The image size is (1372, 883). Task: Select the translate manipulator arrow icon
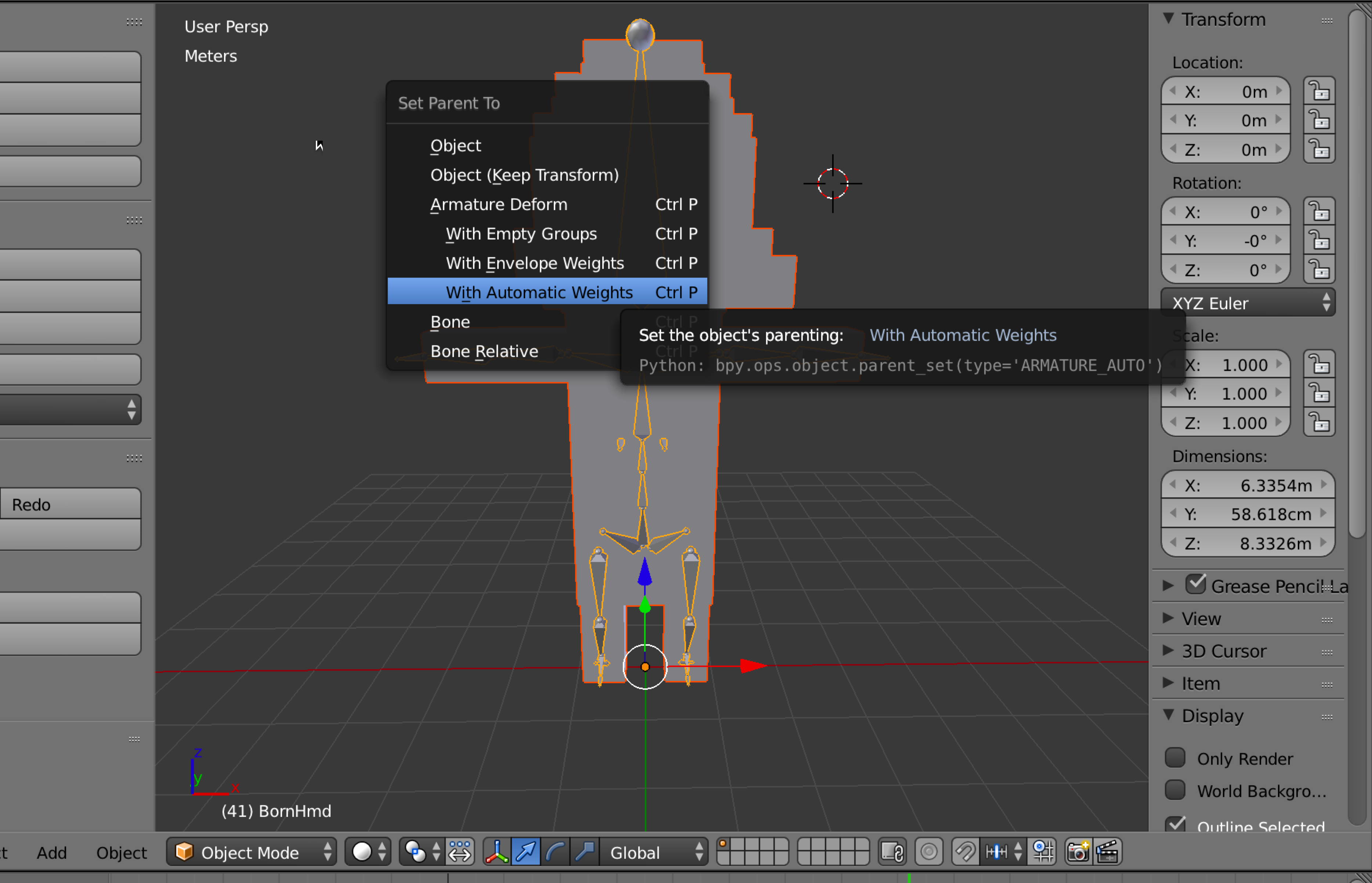pos(526,852)
